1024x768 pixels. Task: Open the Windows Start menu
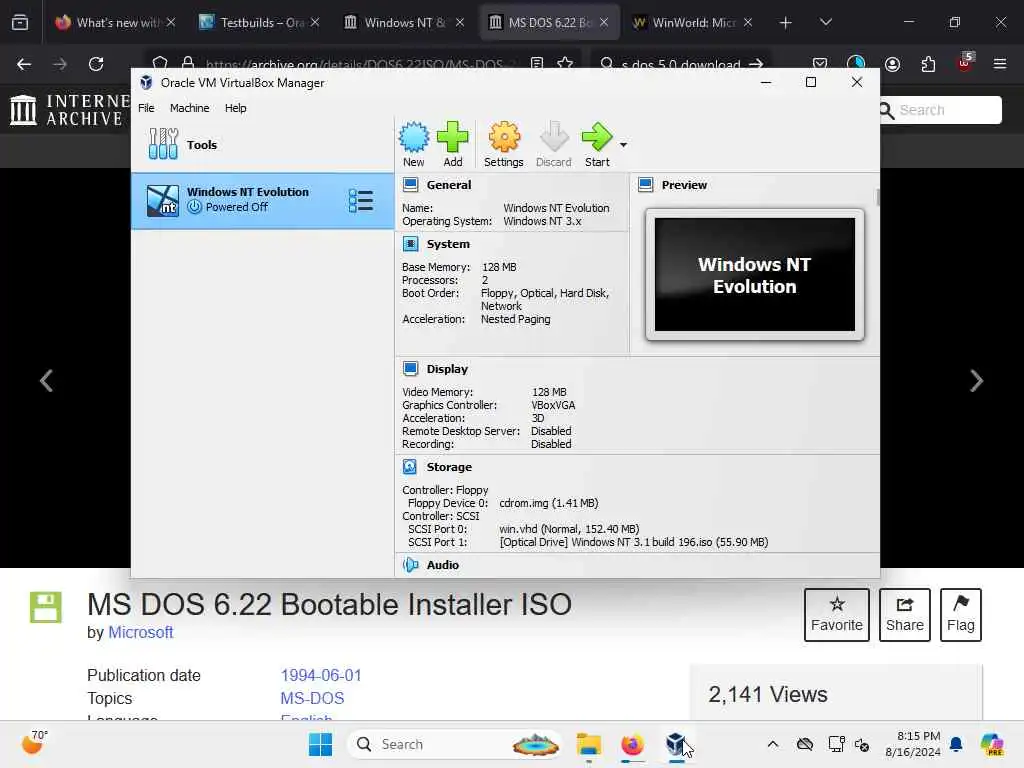[x=320, y=744]
